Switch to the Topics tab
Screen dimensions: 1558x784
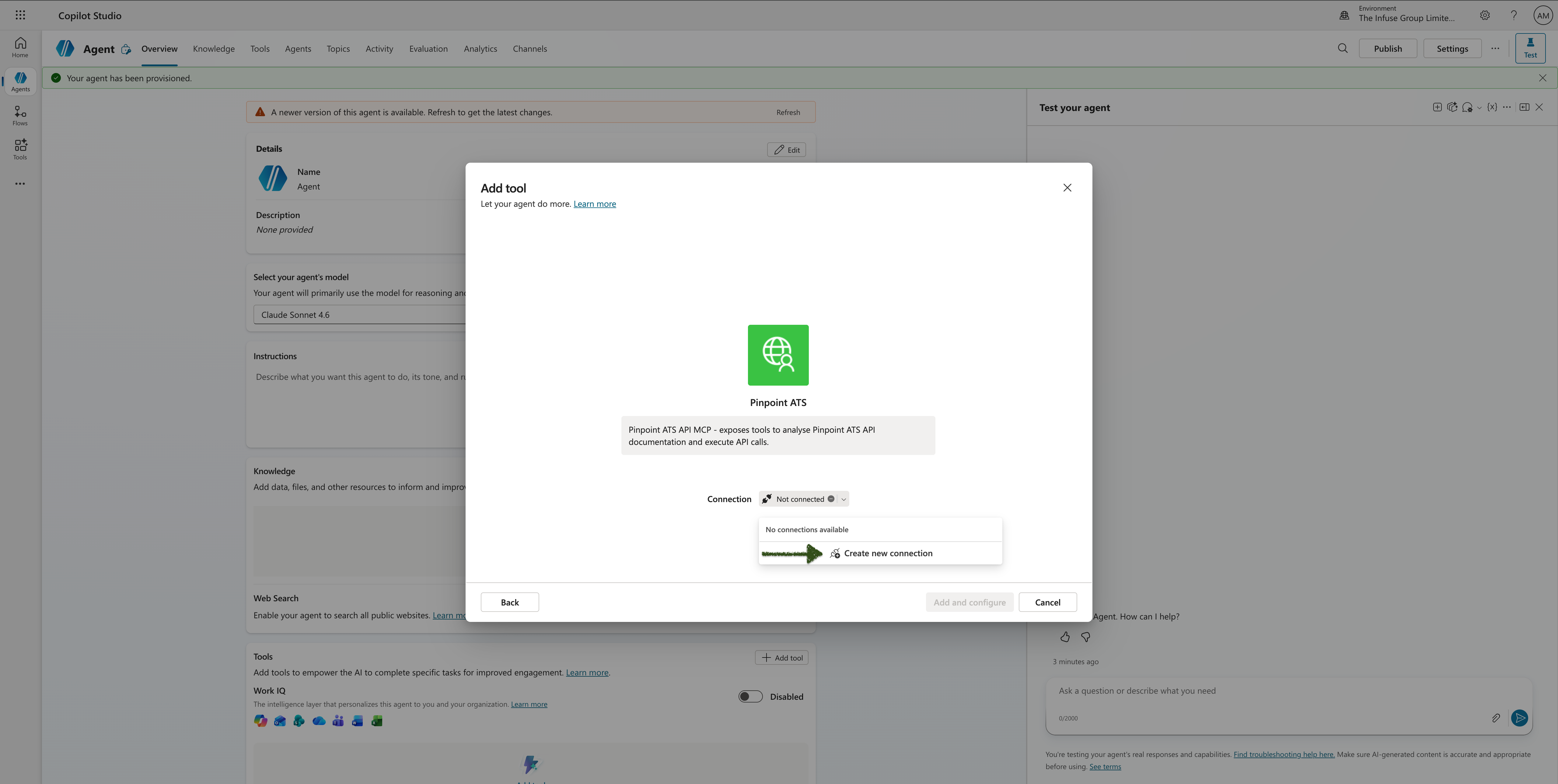[x=338, y=49]
